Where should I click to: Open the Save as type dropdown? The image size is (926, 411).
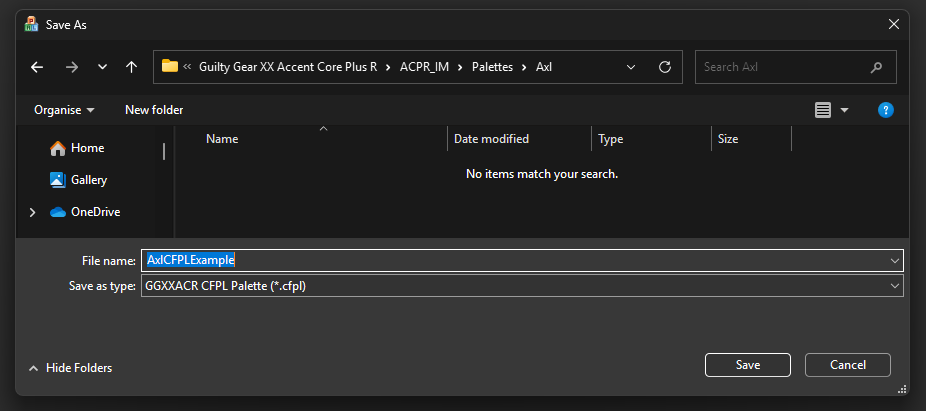[x=893, y=286]
